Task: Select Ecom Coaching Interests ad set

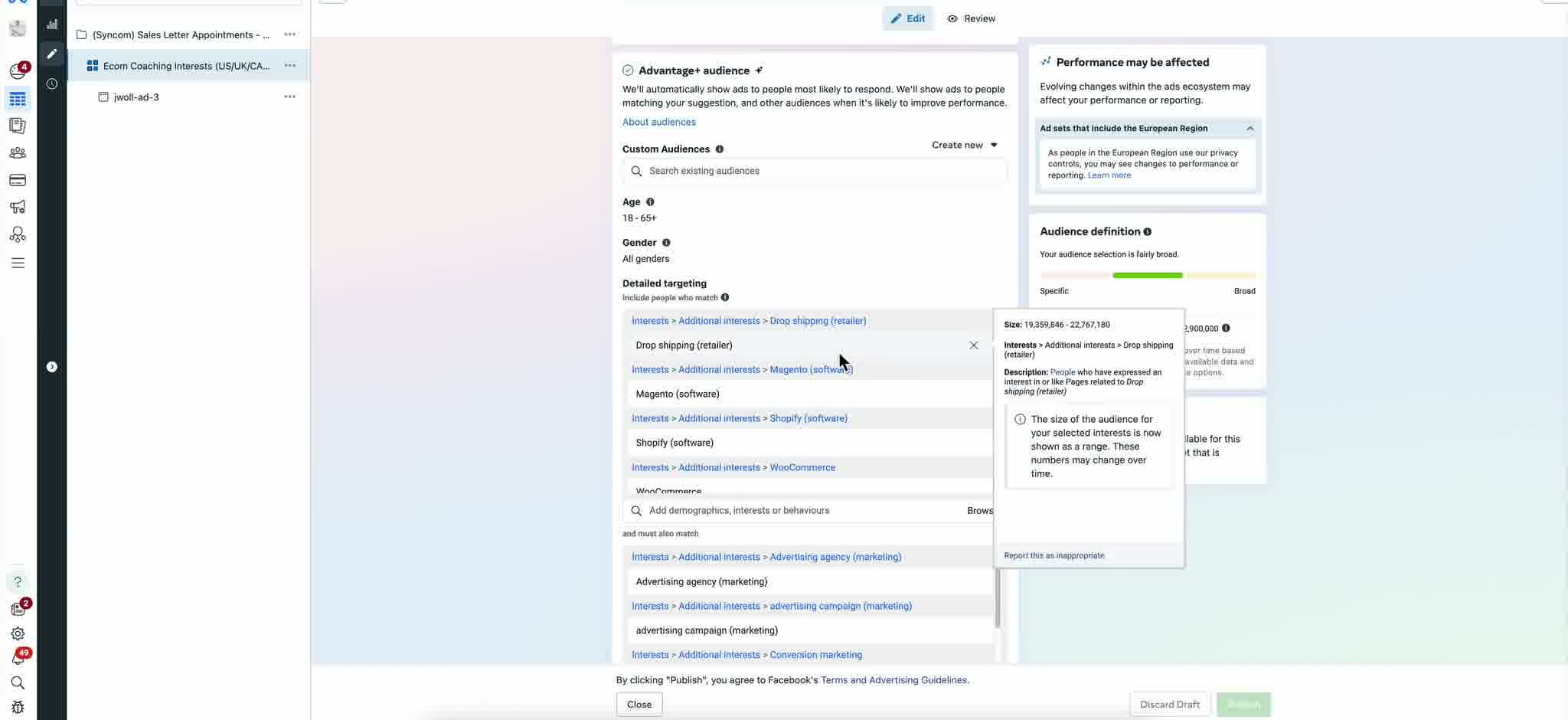Action: tap(186, 66)
